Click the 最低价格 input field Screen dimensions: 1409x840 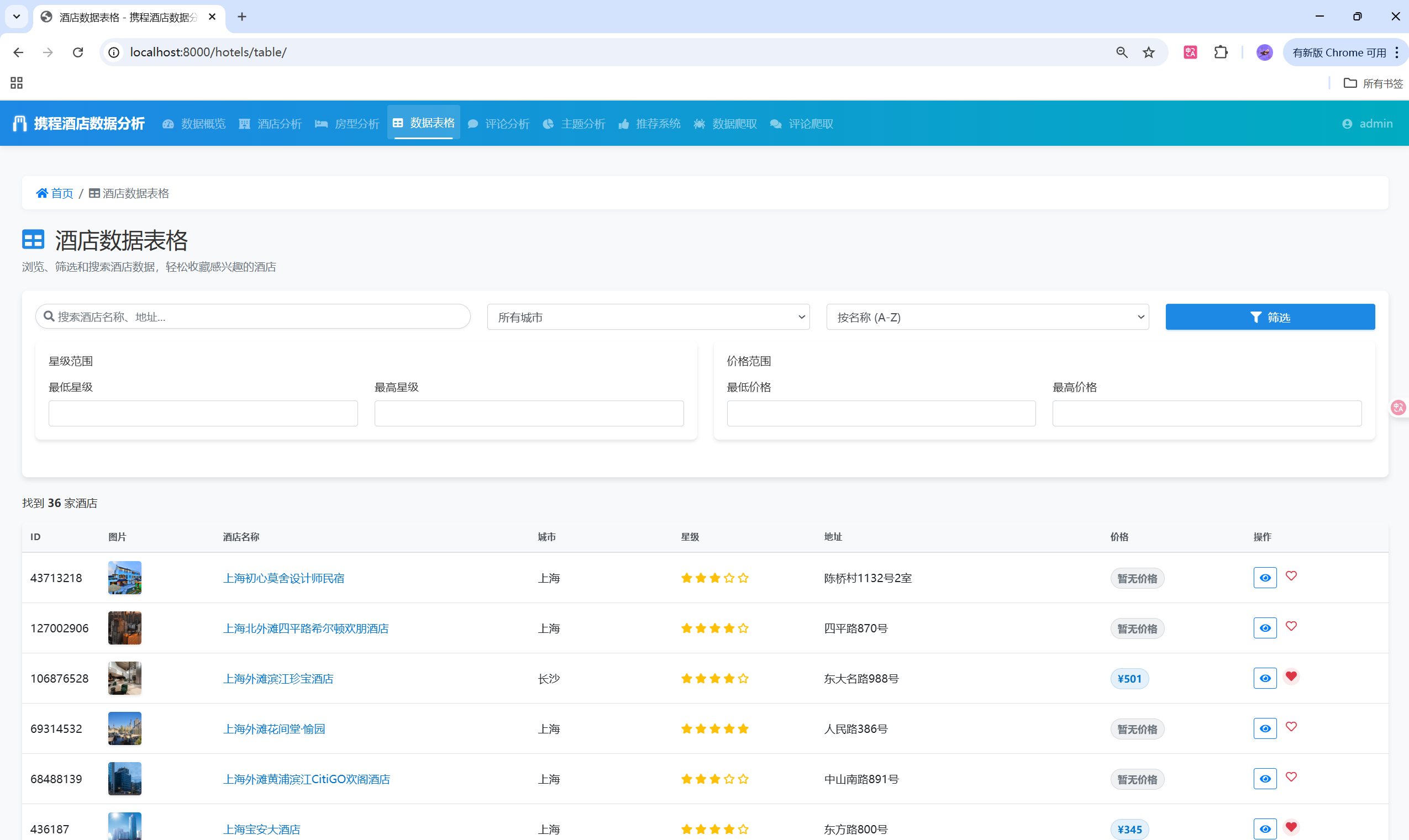tap(881, 413)
